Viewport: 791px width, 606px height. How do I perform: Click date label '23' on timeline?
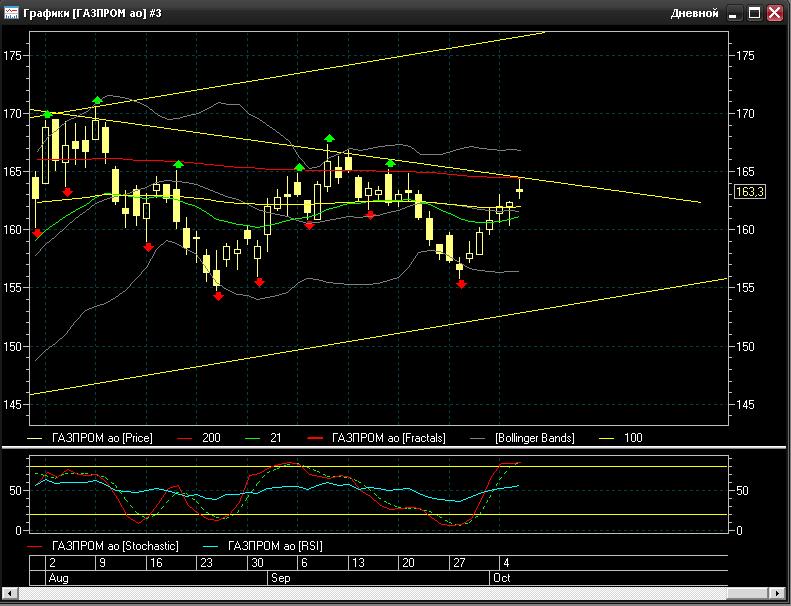click(207, 563)
